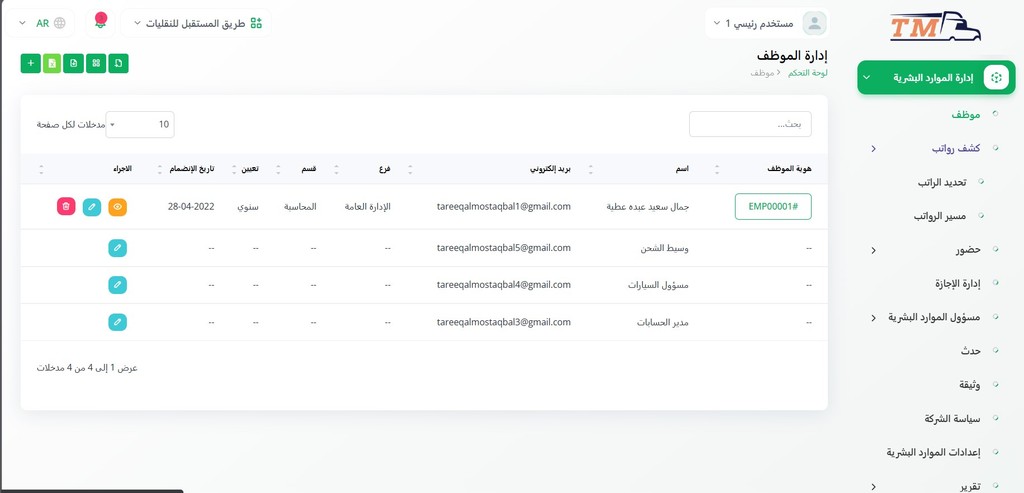Open وثيقة in the sidebar
1024x493 pixels.
969,385
